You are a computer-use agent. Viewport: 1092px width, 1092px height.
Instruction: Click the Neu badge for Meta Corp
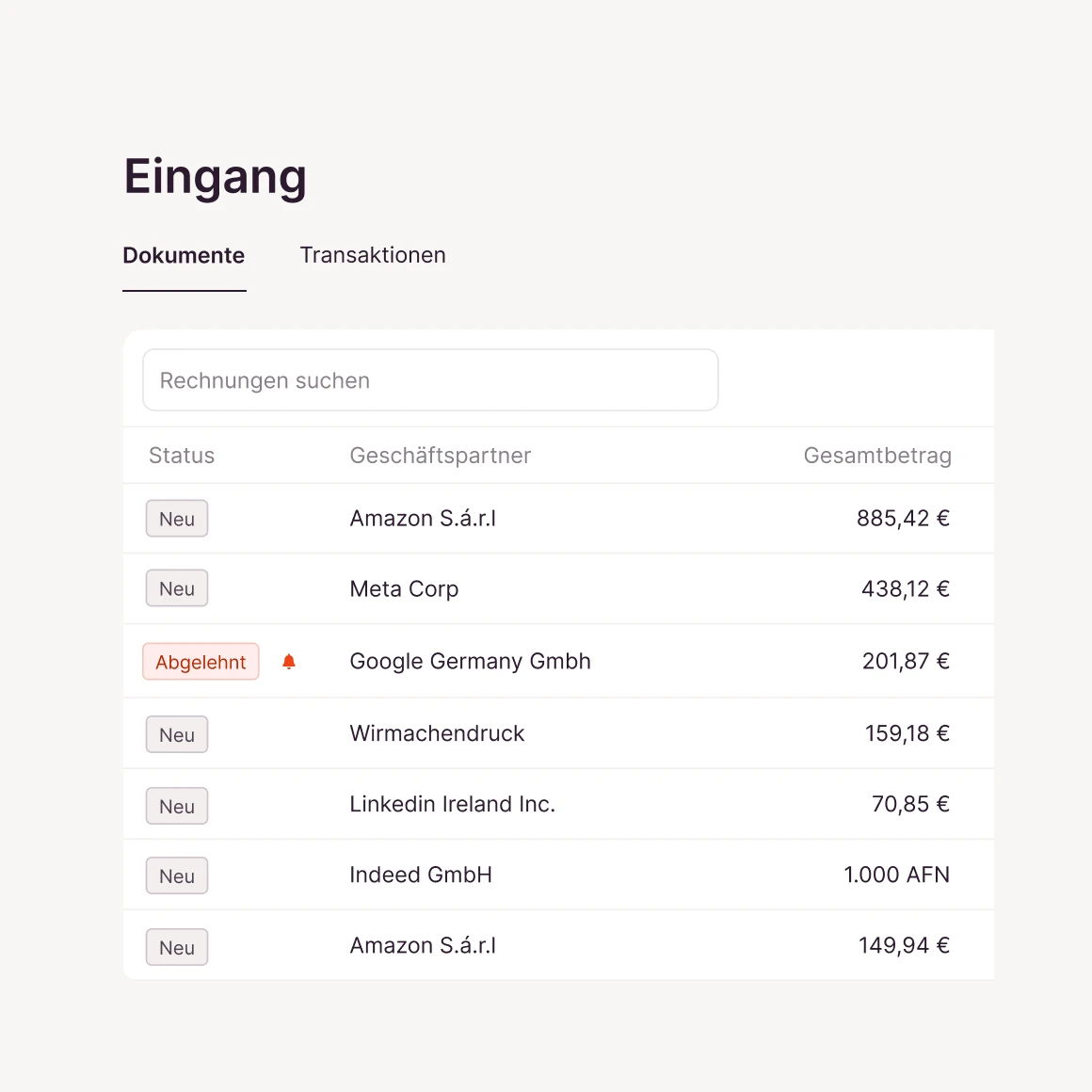(177, 589)
